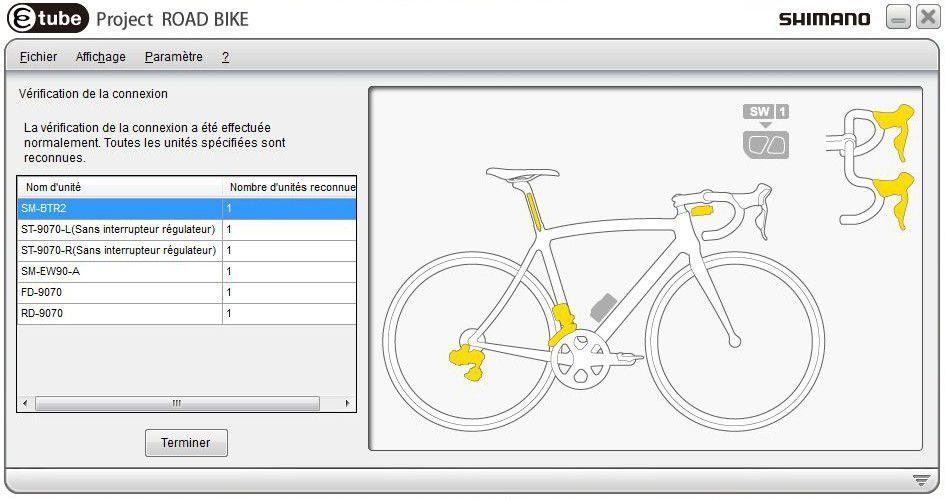Open the ? help menu
This screenshot has width=945, height=499.
tap(225, 57)
